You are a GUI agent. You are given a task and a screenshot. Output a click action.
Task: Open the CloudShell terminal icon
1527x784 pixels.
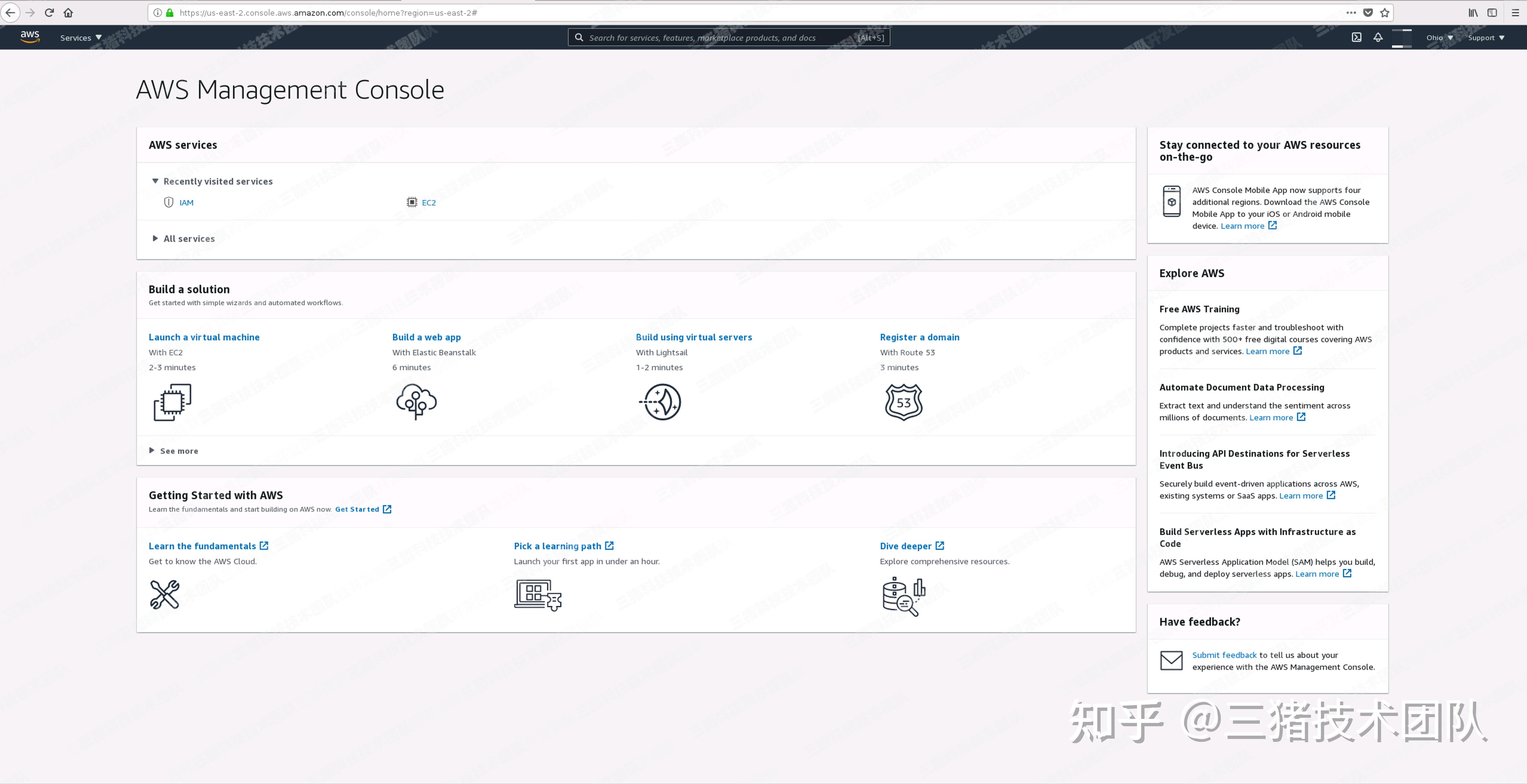[1356, 37]
